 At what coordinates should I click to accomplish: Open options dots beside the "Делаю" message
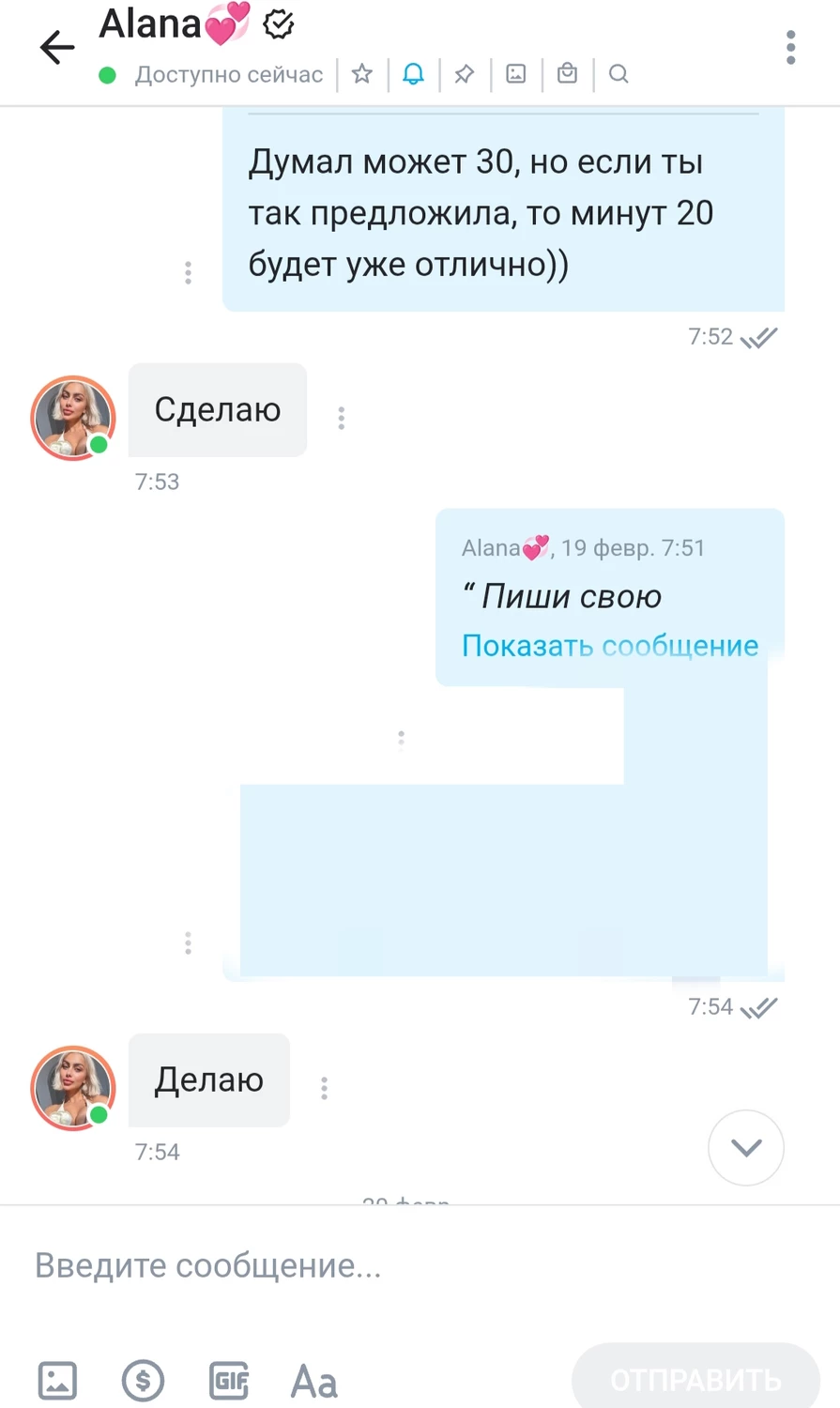325,1088
